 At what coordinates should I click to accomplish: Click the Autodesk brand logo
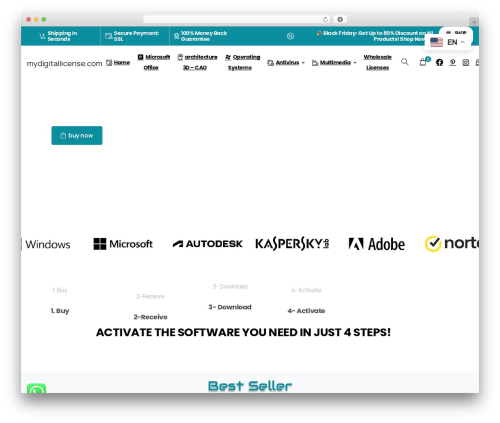207,244
